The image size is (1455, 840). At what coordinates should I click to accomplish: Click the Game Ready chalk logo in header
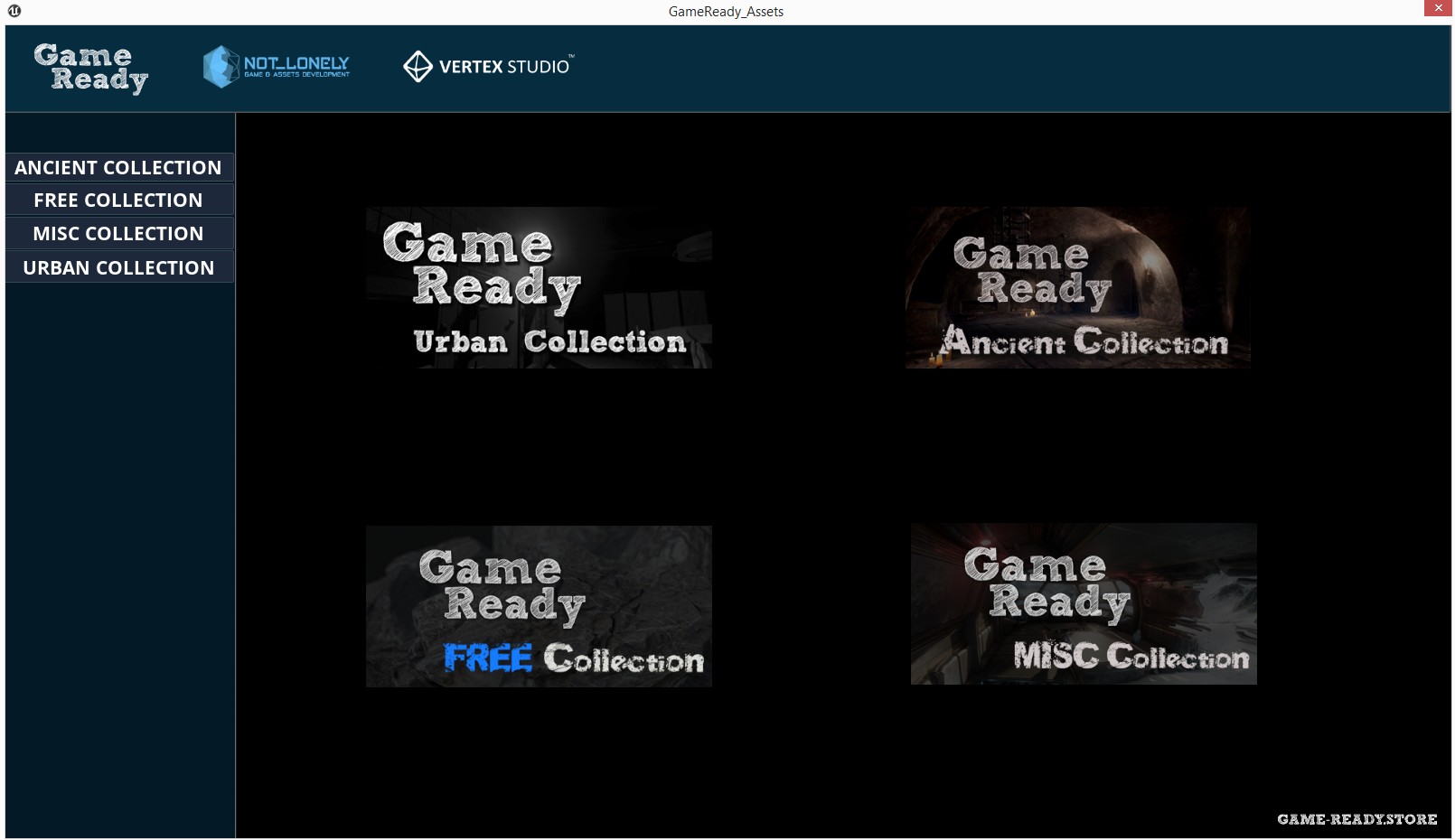click(x=89, y=66)
